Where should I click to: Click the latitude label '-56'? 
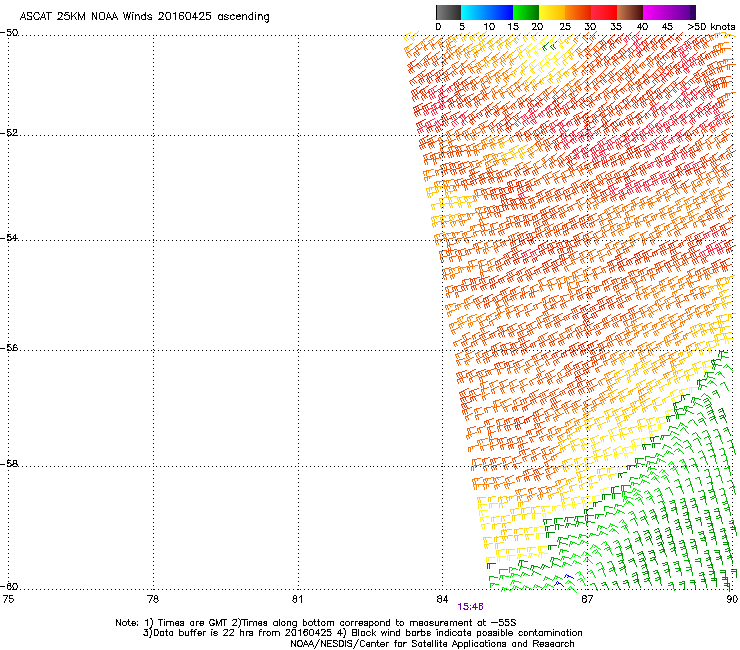9,348
